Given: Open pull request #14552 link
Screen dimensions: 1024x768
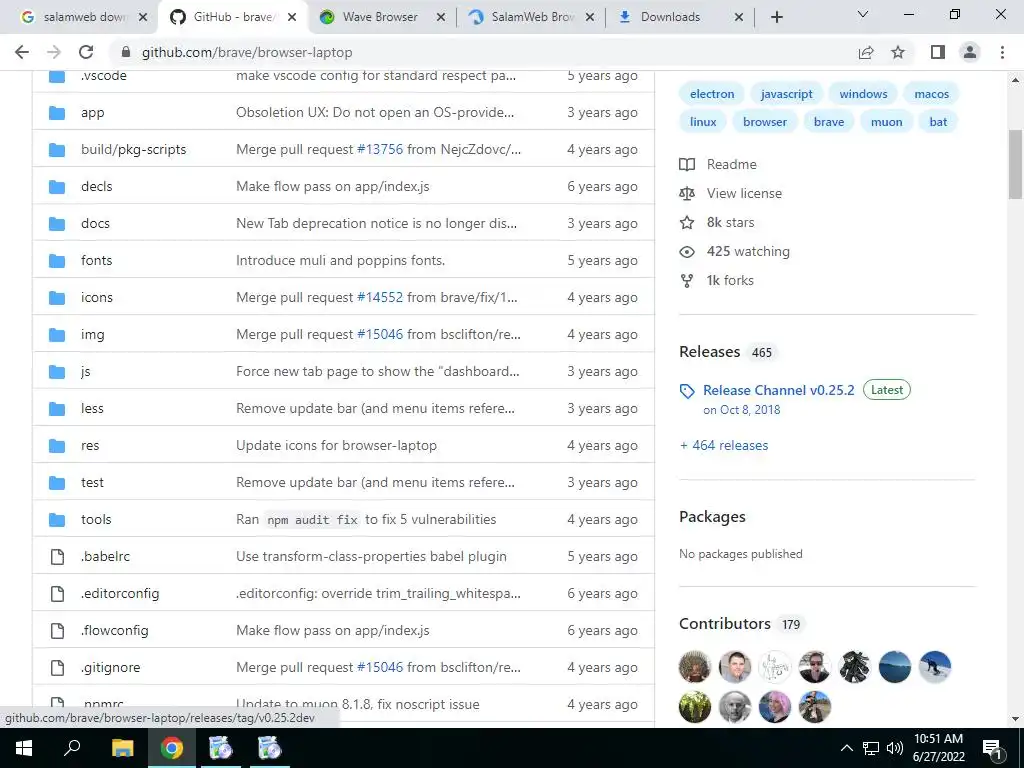Looking at the screenshot, I should point(380,298).
